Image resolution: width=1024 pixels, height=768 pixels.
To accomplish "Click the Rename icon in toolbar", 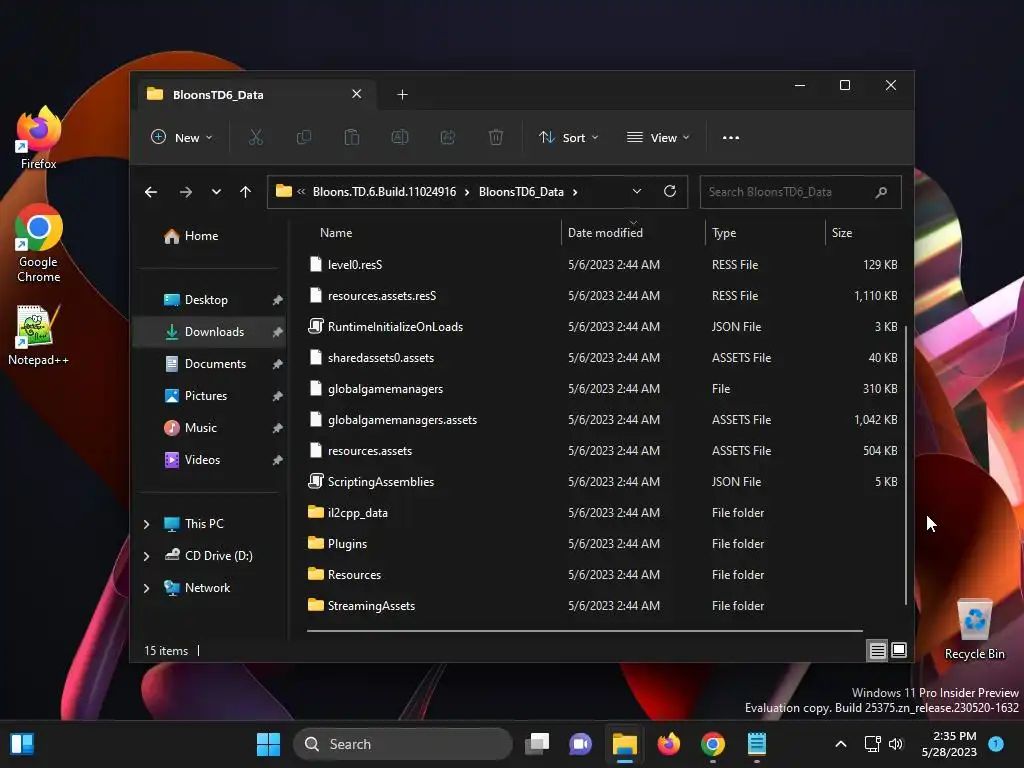I will 400,137.
